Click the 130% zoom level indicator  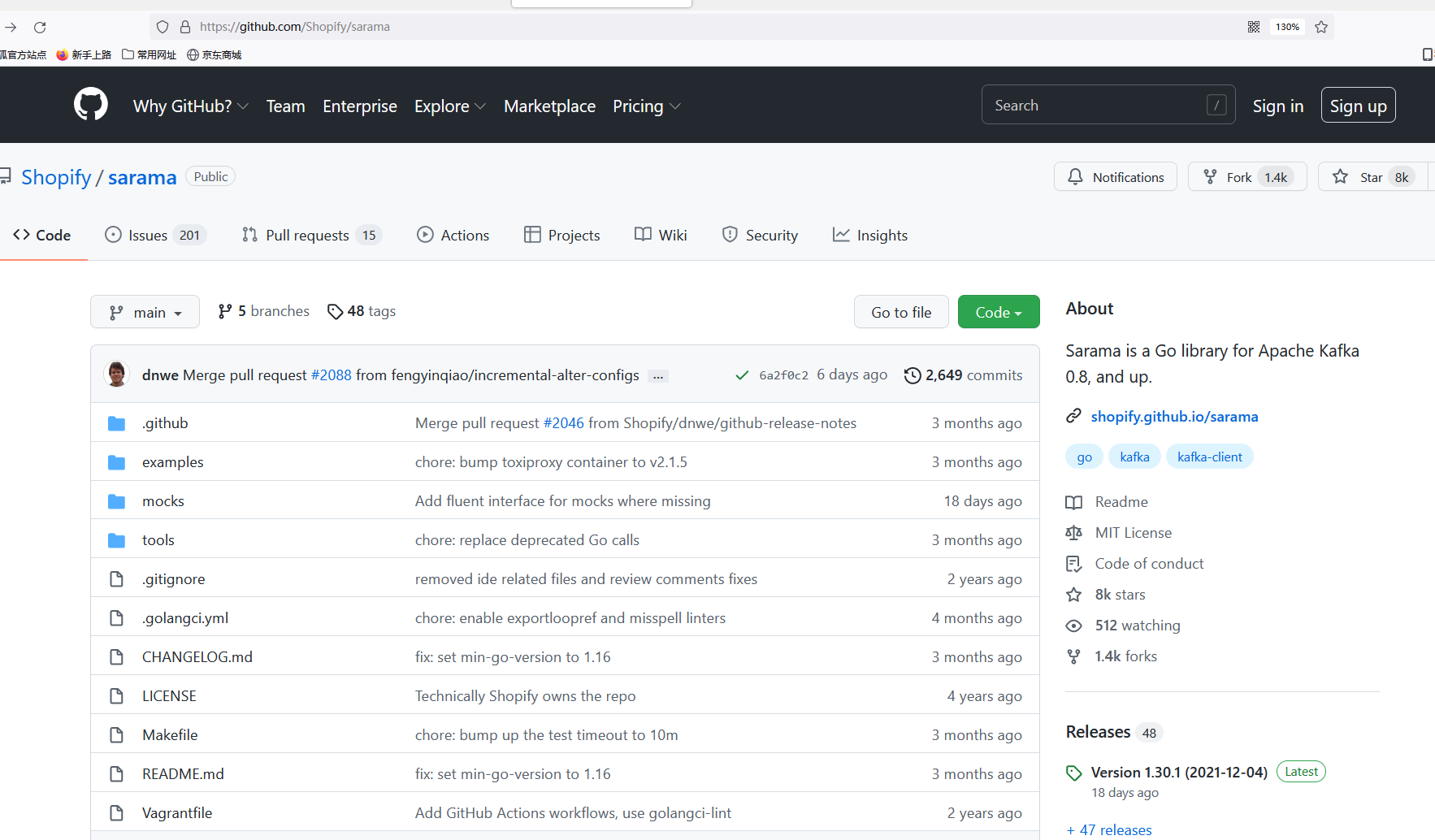(x=1287, y=27)
